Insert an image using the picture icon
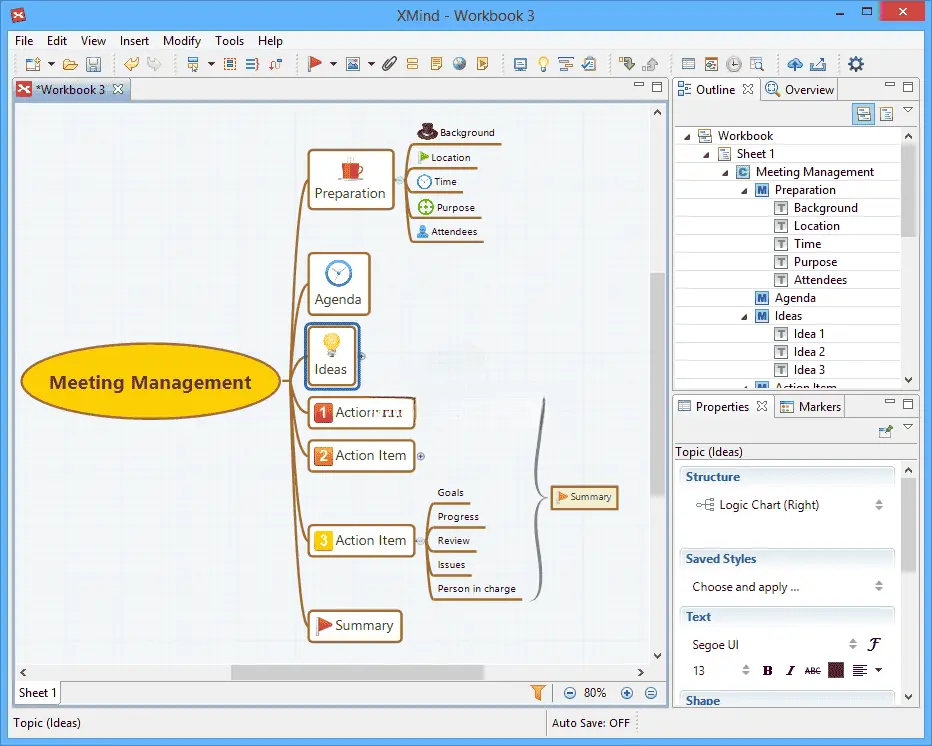This screenshot has width=932, height=746. point(353,64)
